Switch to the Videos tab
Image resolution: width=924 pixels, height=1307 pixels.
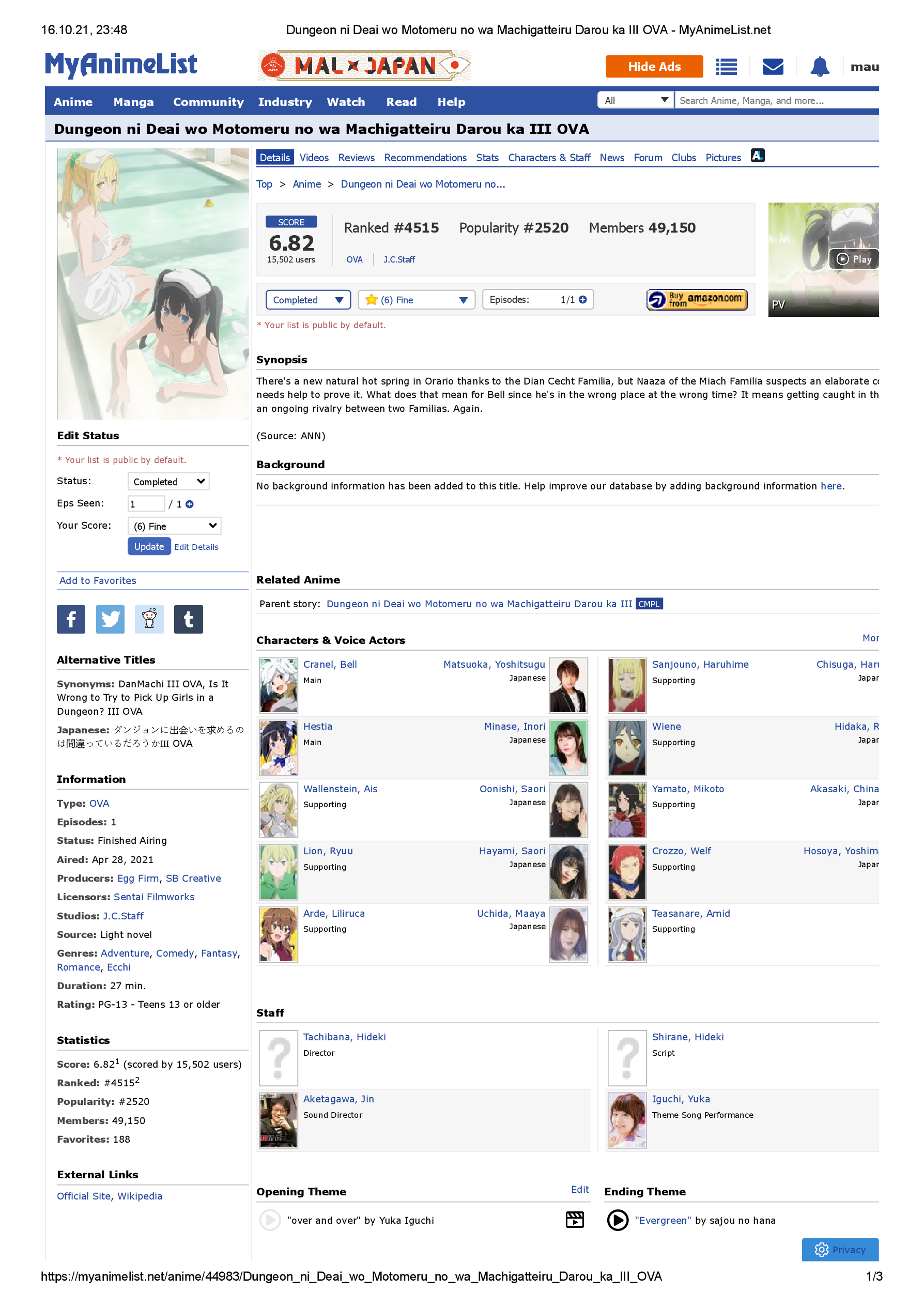pos(314,158)
